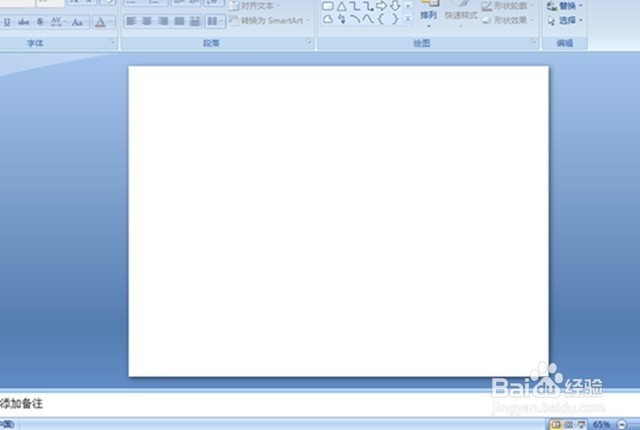Zoom out with the minus button
The image size is (640, 430).
pyautogui.click(x=622, y=425)
